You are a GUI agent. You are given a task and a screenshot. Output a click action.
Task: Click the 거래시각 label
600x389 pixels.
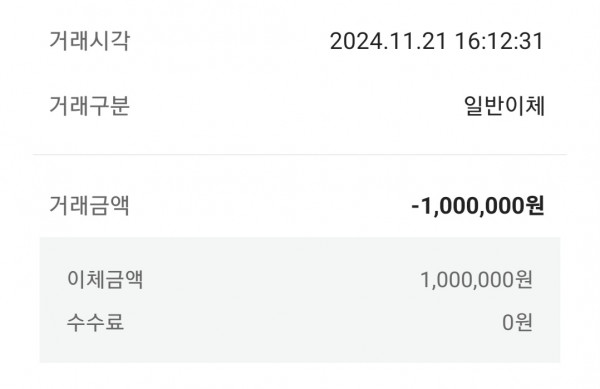(90, 41)
